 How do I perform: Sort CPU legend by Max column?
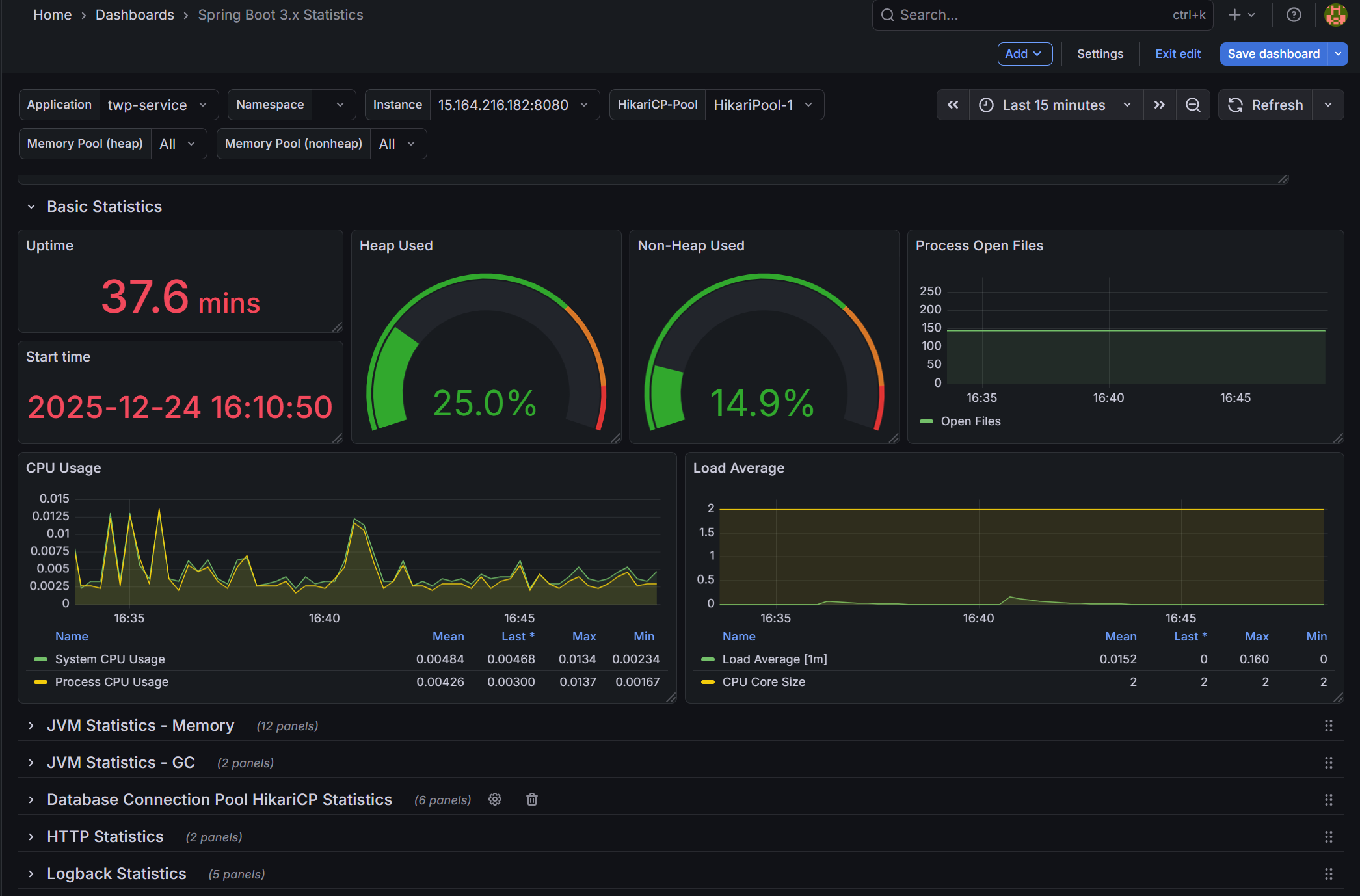click(x=583, y=637)
